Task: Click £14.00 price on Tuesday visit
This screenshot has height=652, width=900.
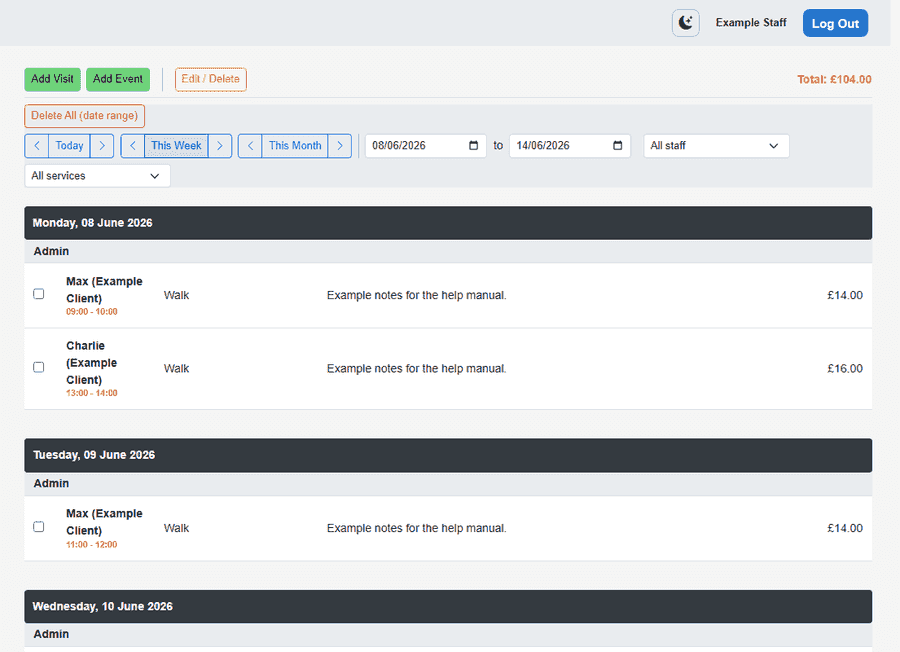Action: tap(844, 528)
